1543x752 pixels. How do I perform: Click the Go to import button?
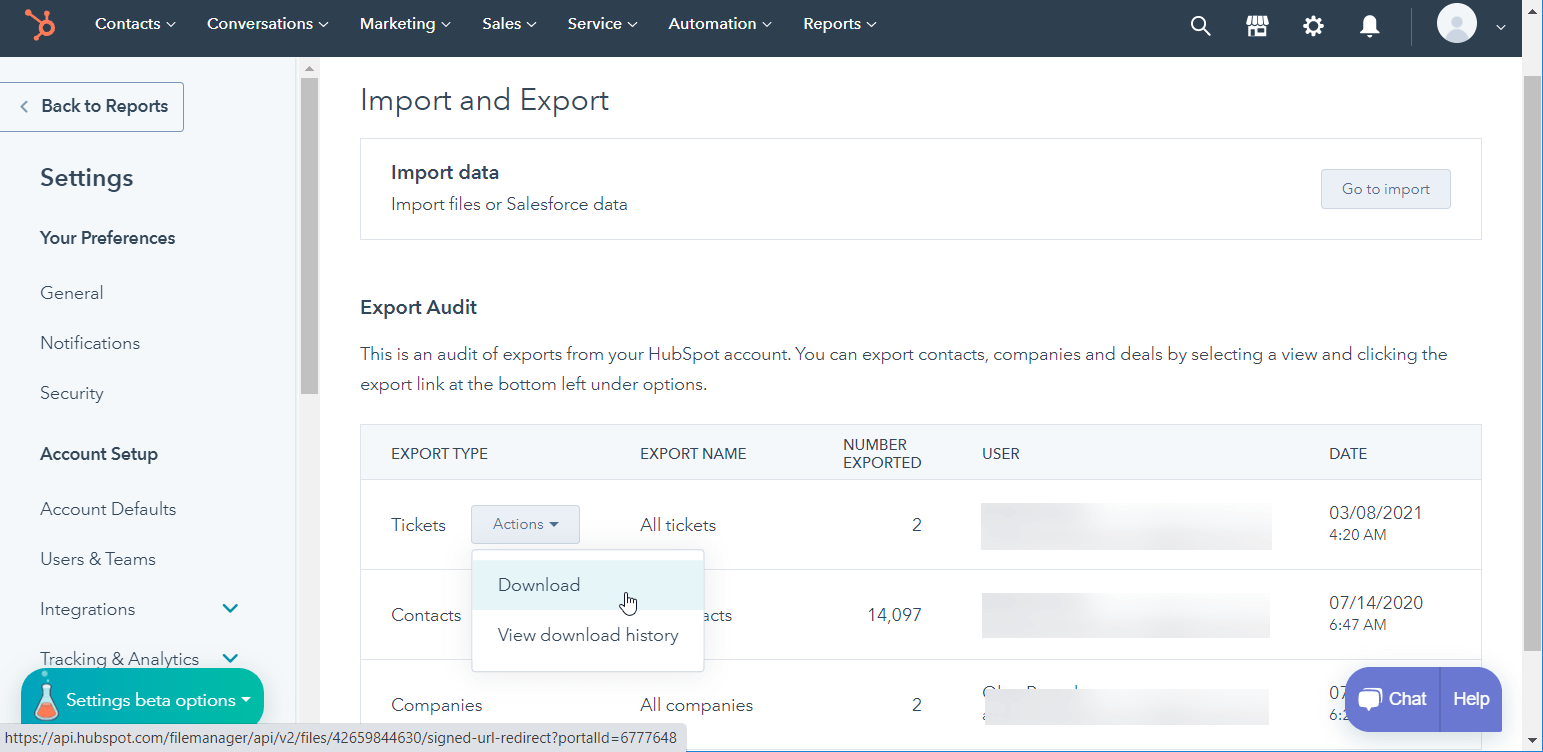(1385, 189)
